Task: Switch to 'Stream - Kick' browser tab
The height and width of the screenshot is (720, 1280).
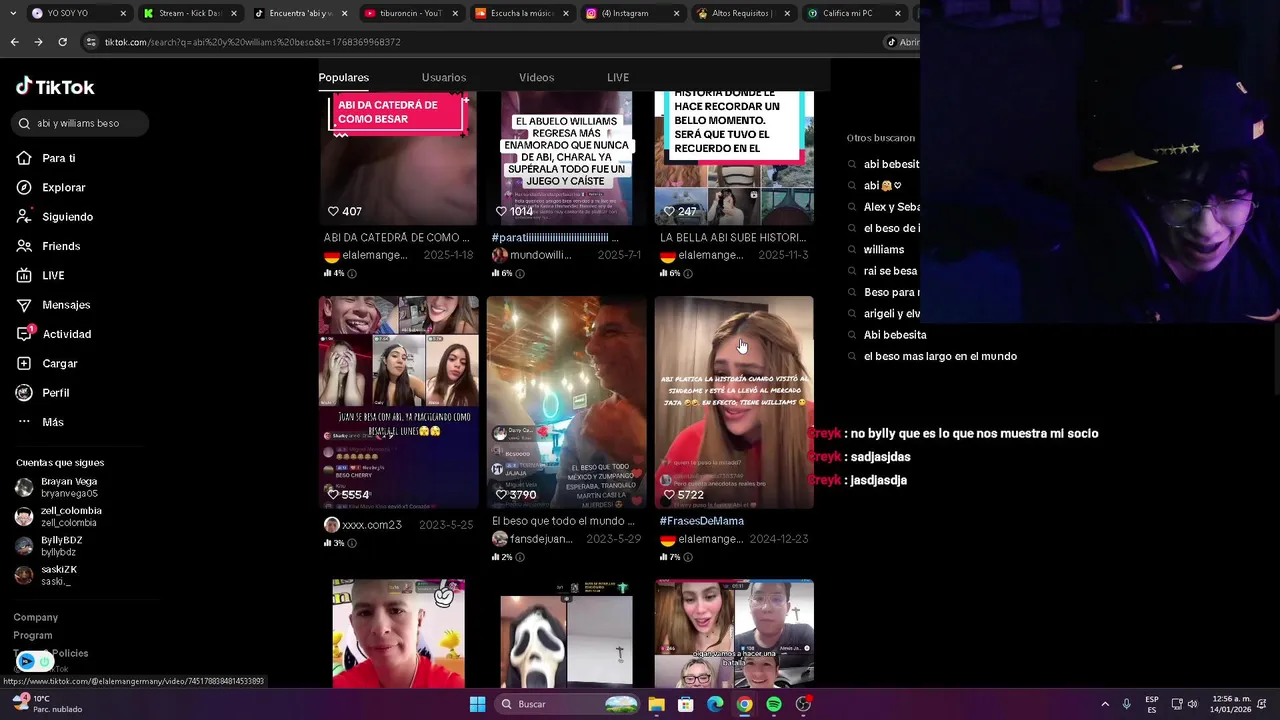Action: 190,13
